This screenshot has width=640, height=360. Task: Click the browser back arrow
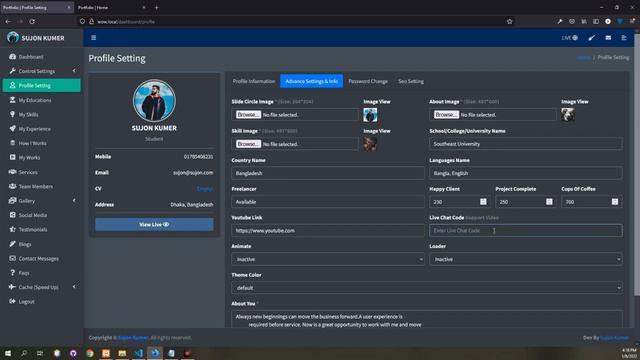tap(8, 21)
